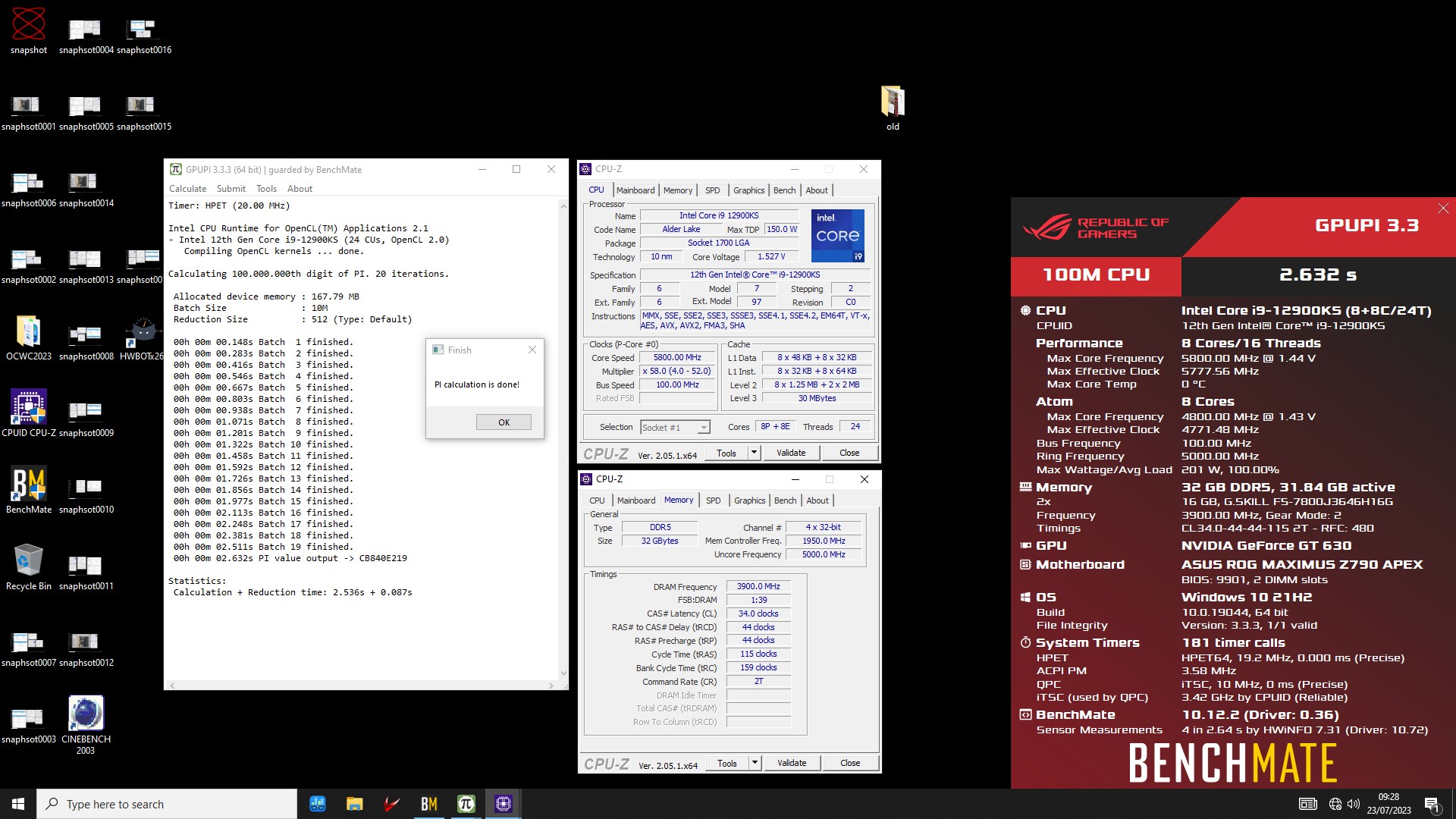1456x819 pixels.
Task: Expand the Socket #1 selection dropdown
Action: click(704, 428)
